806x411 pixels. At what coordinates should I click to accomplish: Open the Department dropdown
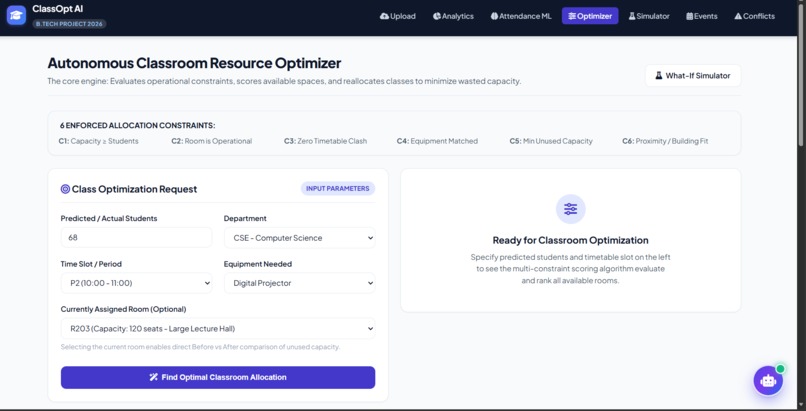(300, 238)
